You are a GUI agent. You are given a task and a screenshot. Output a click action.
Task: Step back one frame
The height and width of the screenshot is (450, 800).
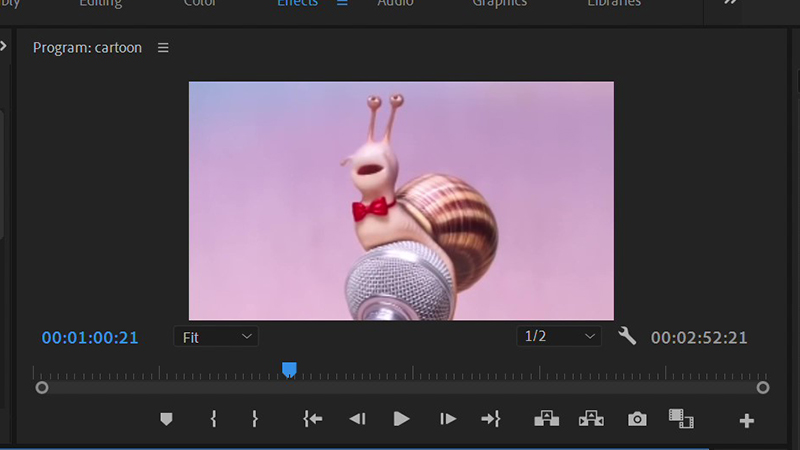(x=357, y=419)
